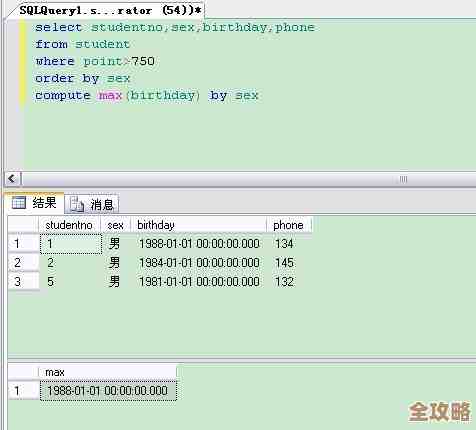Viewport: 476px width, 430px height.
Task: Click the 'from student' line in editor
Action: coord(82,44)
